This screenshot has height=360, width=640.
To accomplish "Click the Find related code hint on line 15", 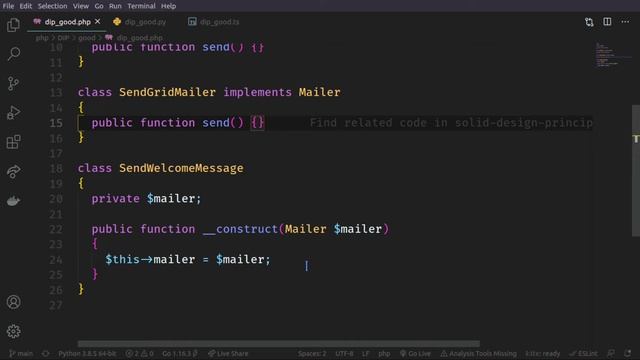I will [451, 122].
